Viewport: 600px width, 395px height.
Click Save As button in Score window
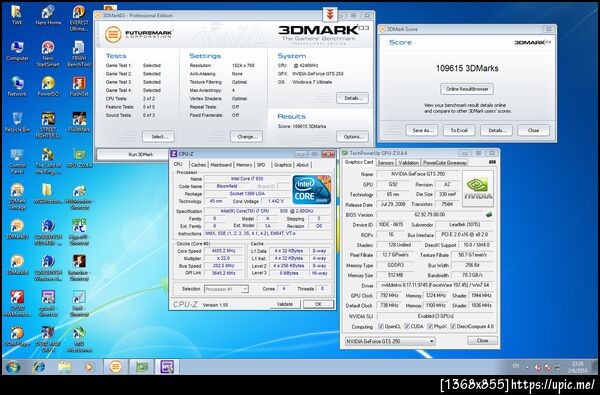pyautogui.click(x=422, y=130)
